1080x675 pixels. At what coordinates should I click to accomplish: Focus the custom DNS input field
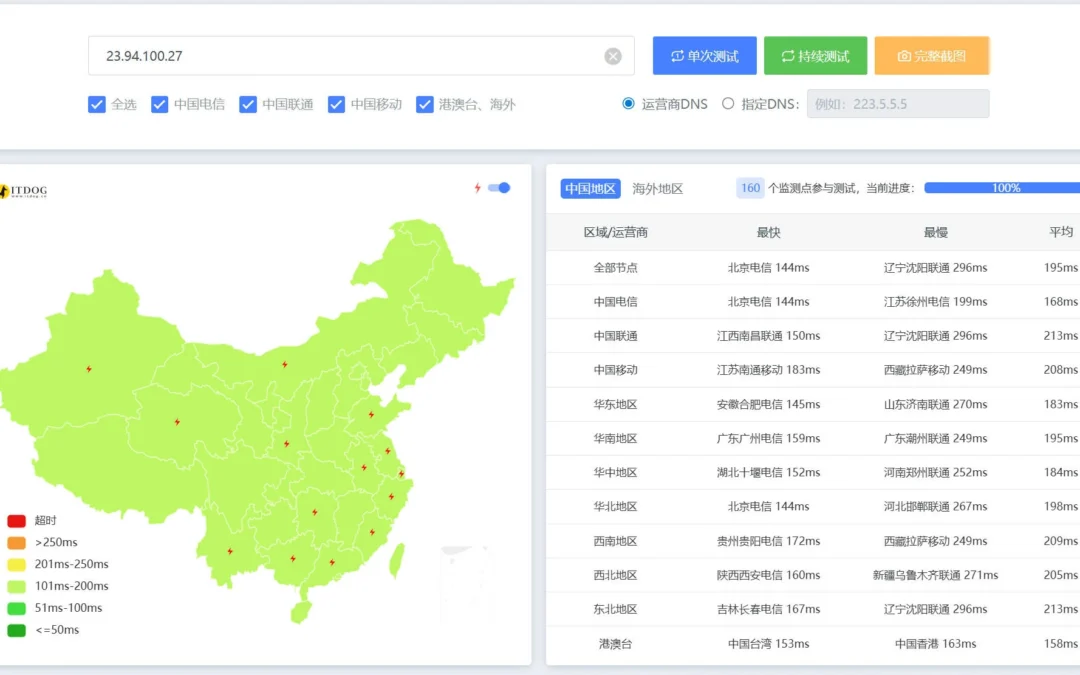pyautogui.click(x=898, y=104)
